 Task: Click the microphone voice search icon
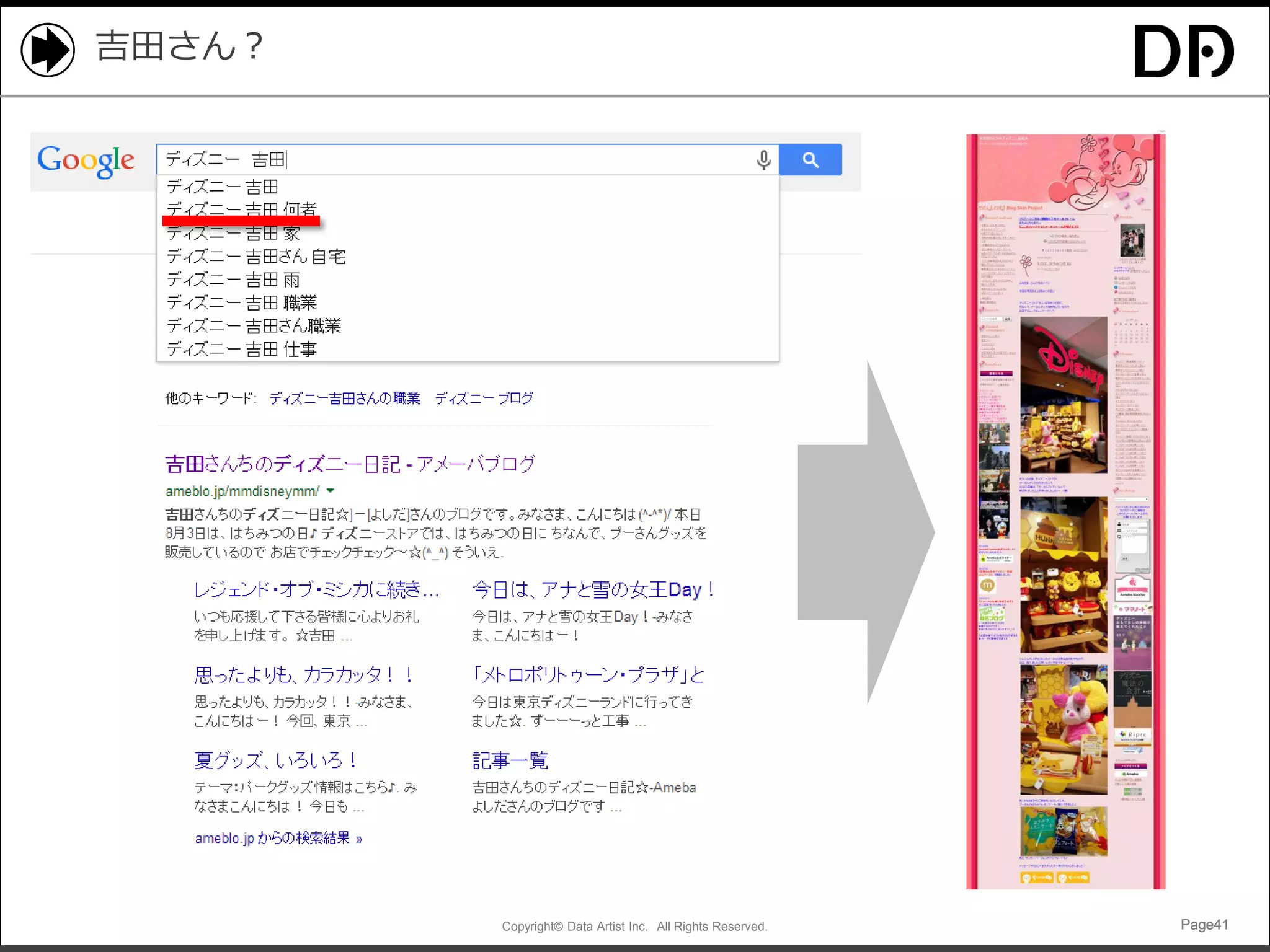point(763,160)
